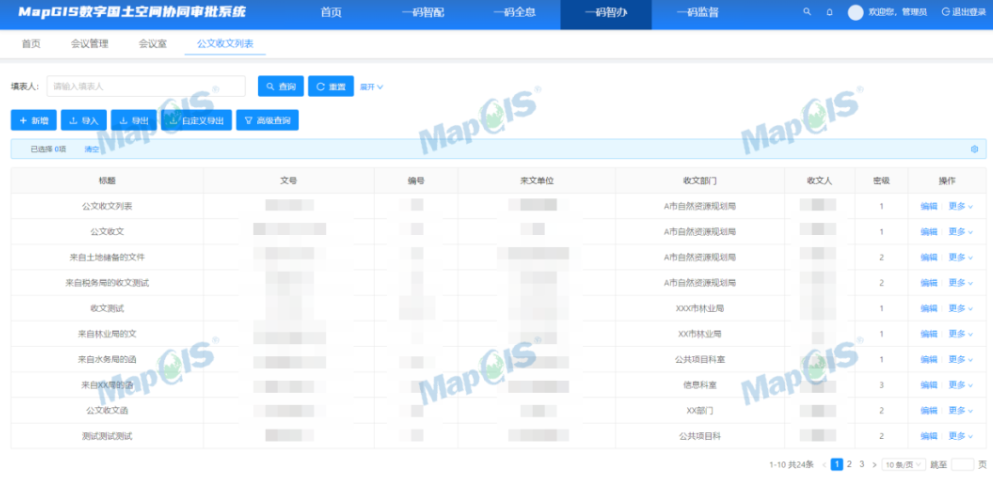Open 更多 dropdown for 公文收文列表 row
The width and height of the screenshot is (993, 488).
(960, 206)
